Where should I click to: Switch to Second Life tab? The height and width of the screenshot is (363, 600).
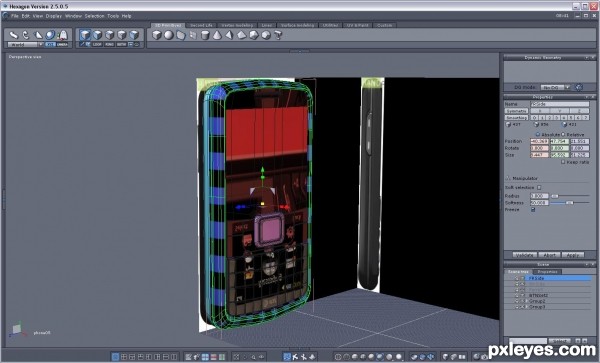click(x=201, y=25)
